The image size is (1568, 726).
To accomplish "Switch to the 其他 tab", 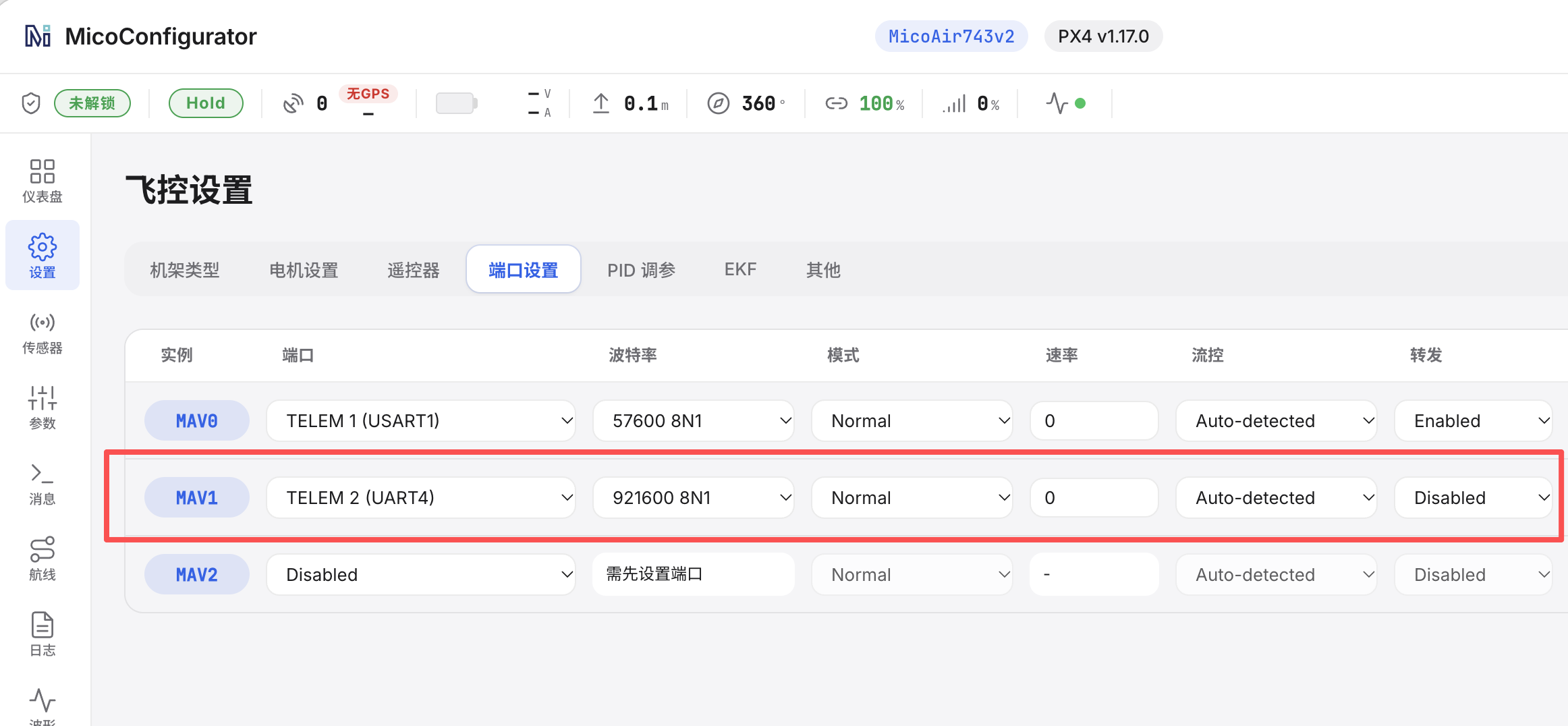I will (x=823, y=270).
